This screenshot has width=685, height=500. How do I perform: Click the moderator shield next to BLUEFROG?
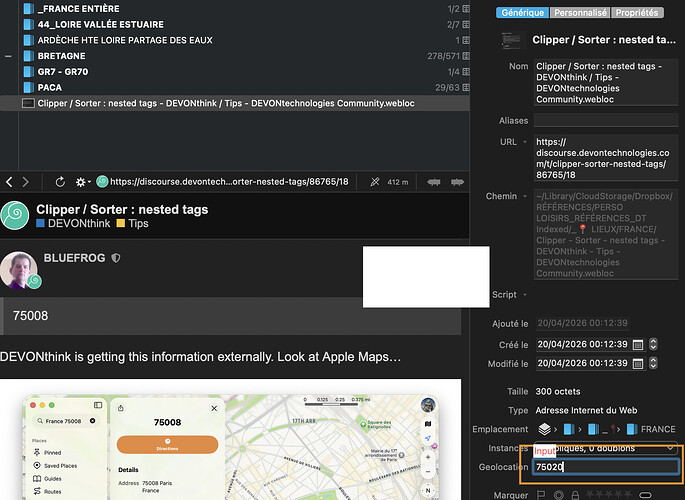pos(116,258)
